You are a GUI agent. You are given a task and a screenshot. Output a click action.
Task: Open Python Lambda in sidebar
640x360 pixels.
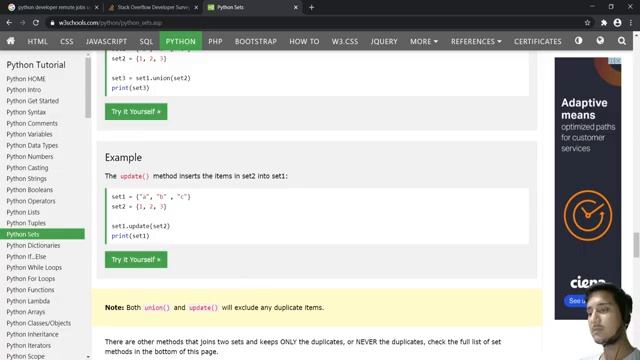[x=28, y=301]
